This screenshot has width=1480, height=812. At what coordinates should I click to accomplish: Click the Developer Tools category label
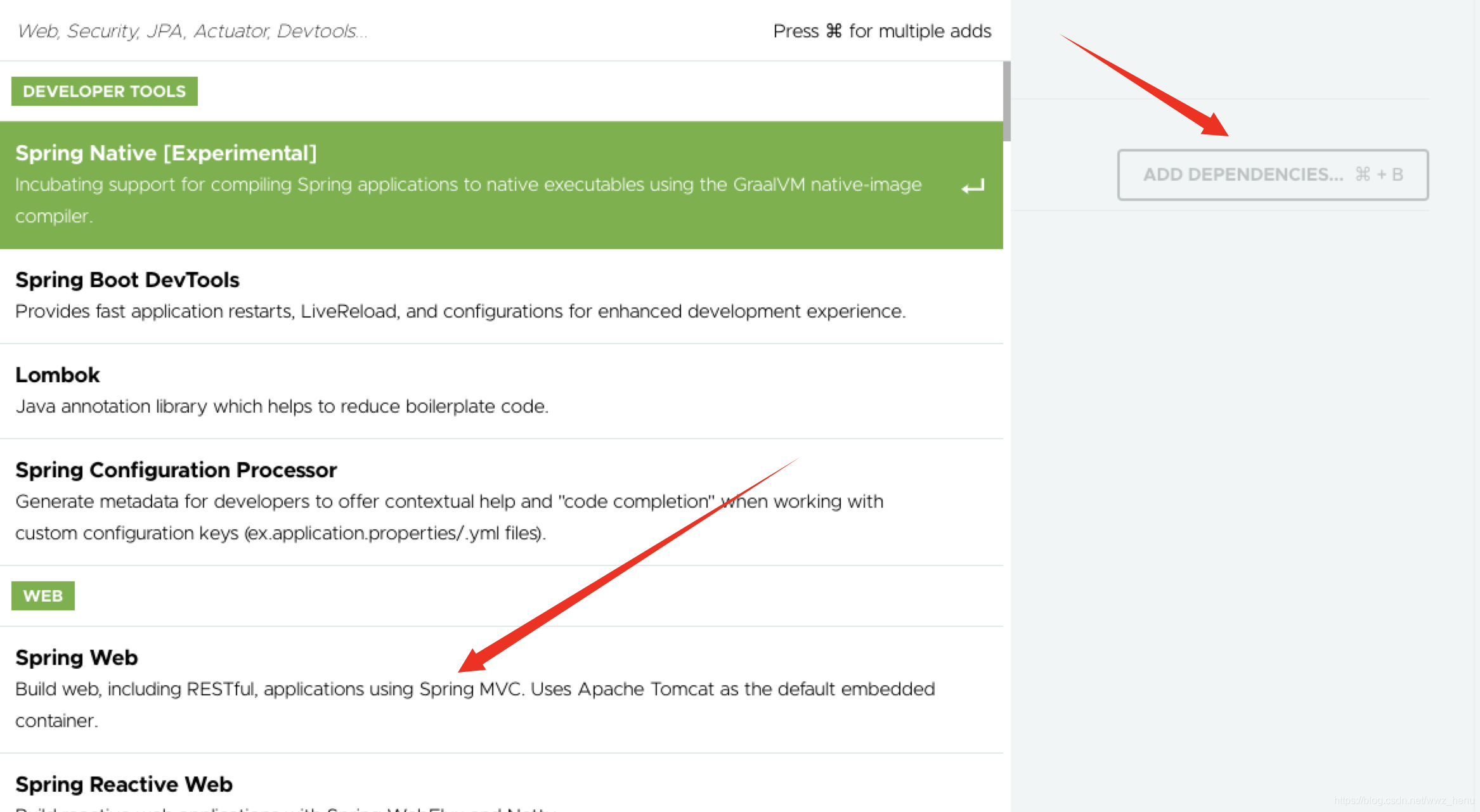click(105, 91)
